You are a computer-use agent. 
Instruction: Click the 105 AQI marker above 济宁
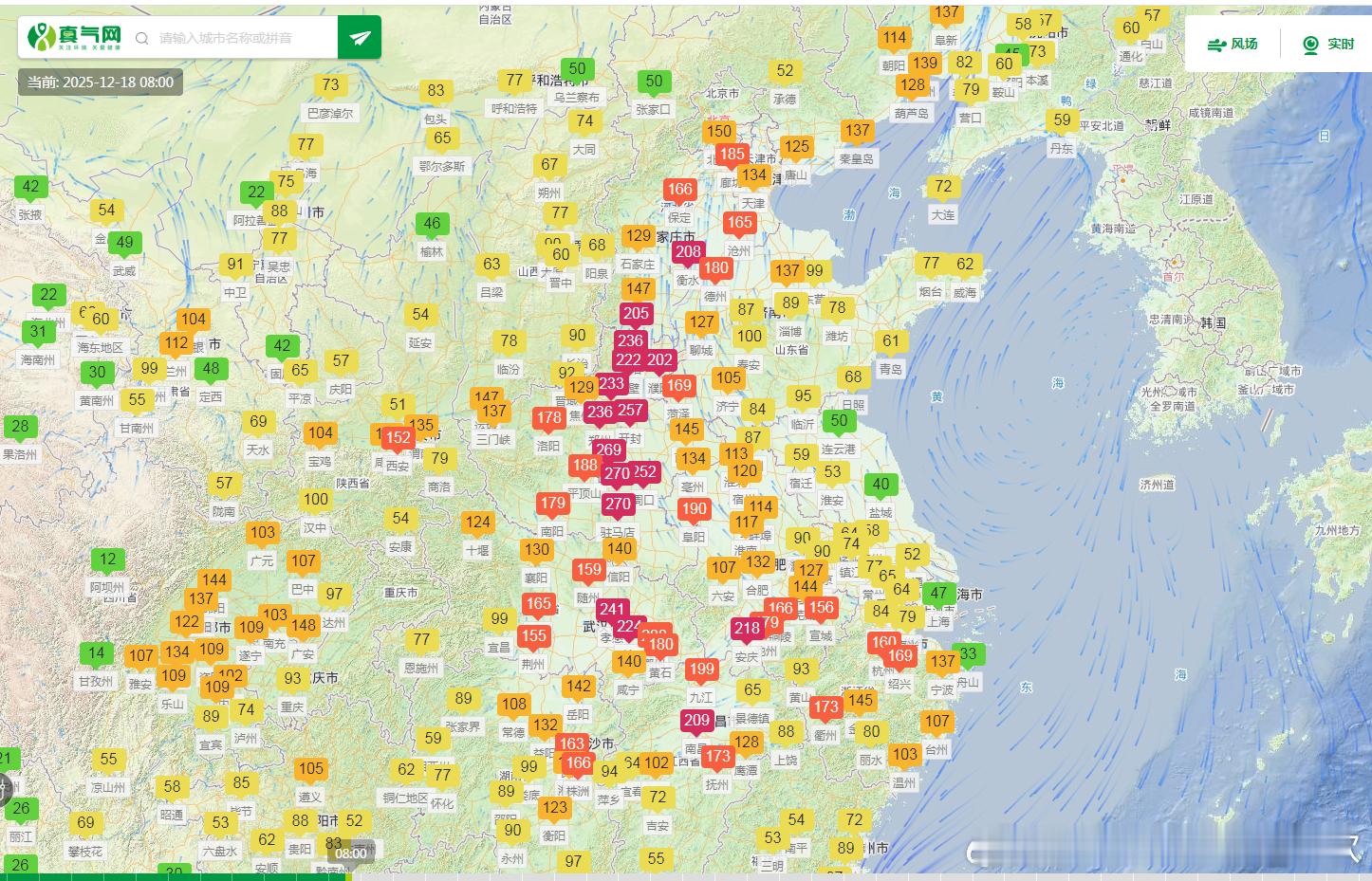tap(728, 379)
